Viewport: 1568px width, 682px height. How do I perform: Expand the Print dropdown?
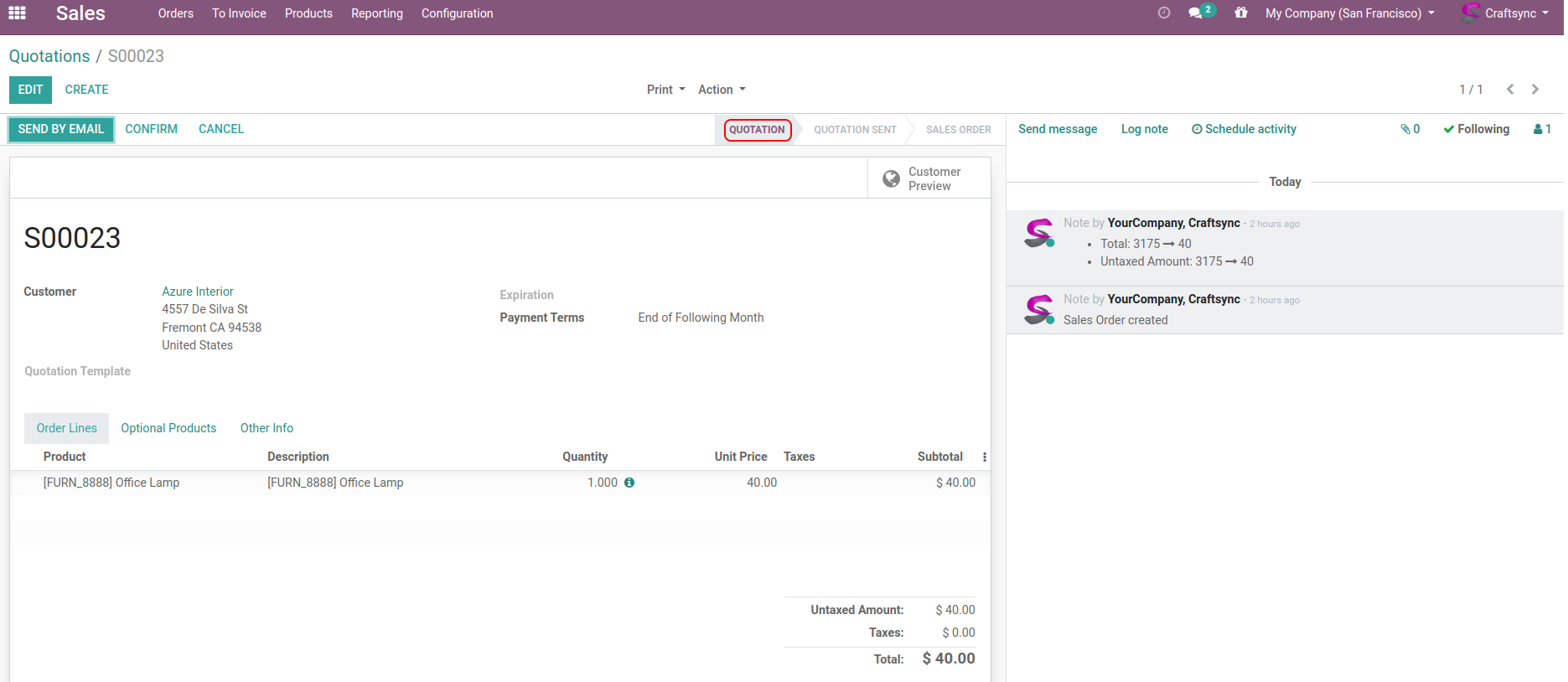click(x=665, y=90)
